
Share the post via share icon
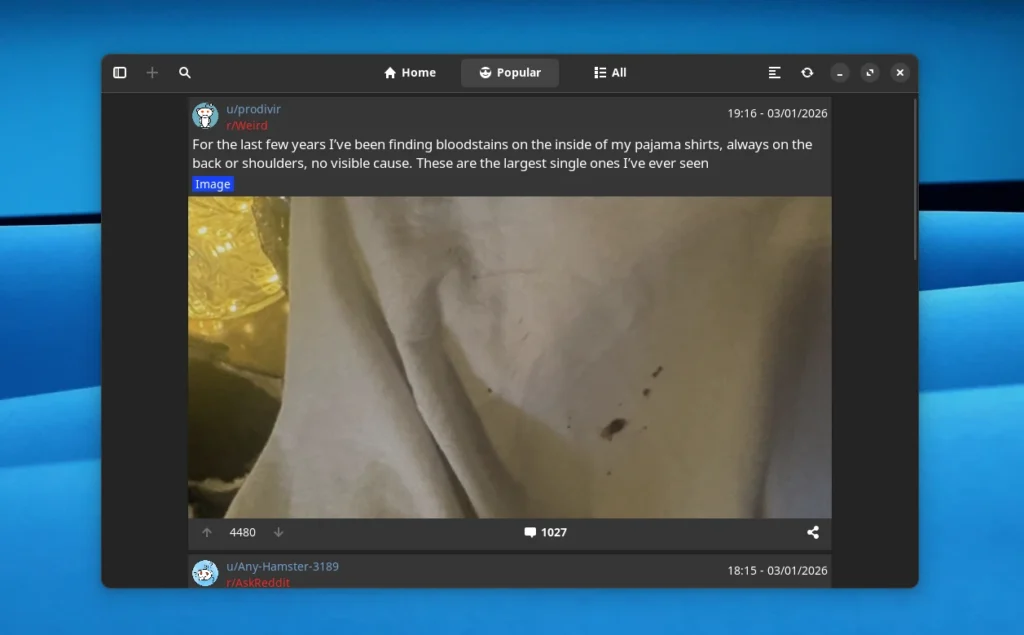click(x=813, y=533)
